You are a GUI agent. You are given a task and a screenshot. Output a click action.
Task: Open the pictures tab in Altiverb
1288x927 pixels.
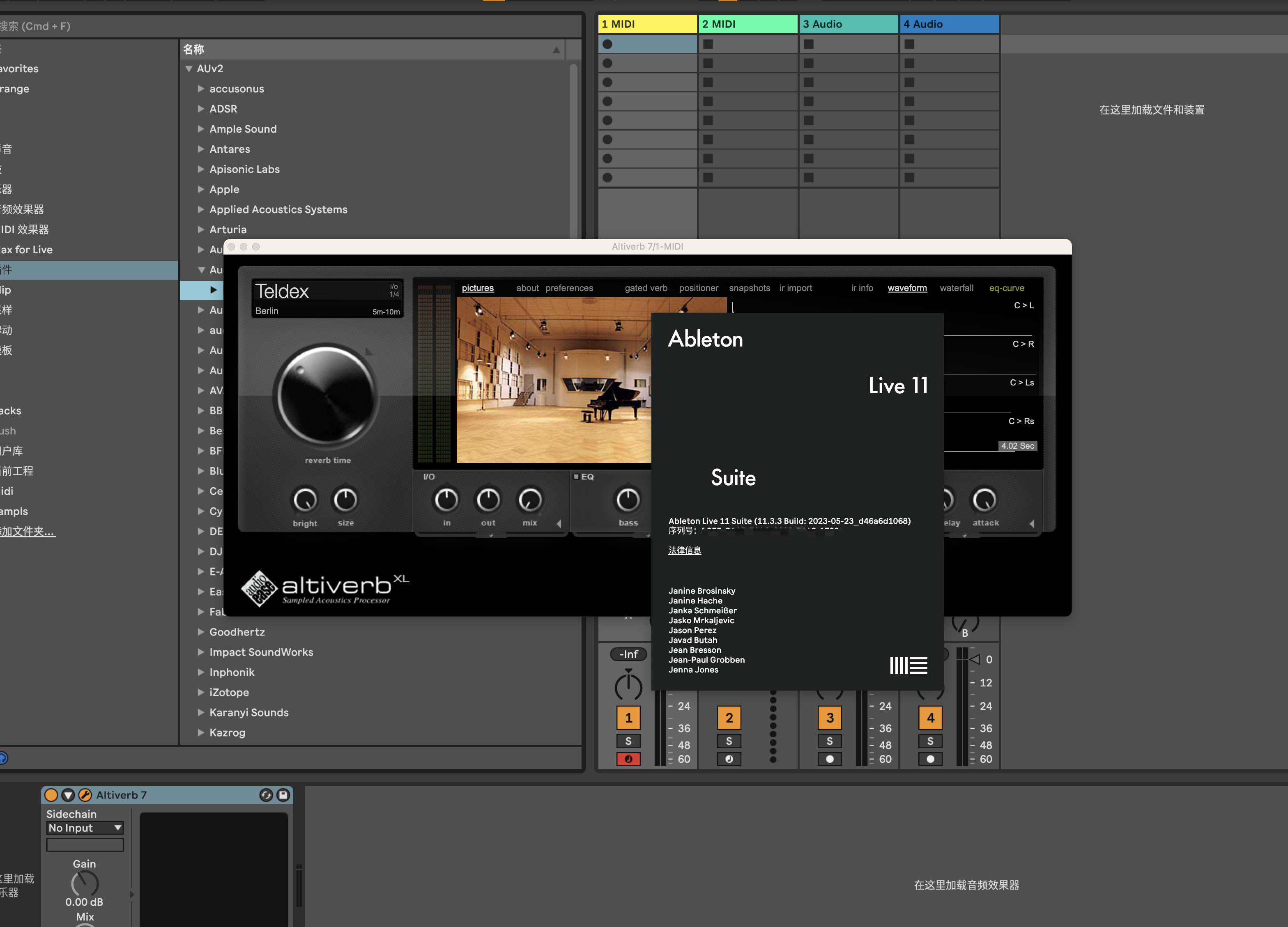point(478,288)
